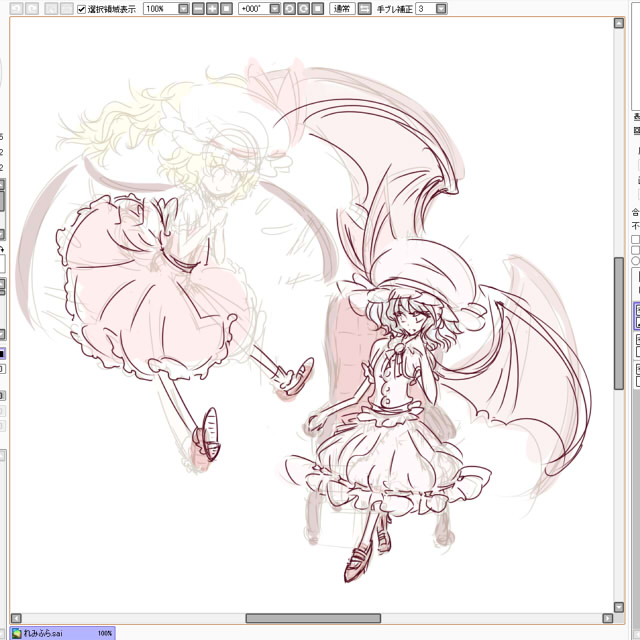
Task: Rotate the canvas clockwise
Action: click(x=303, y=9)
